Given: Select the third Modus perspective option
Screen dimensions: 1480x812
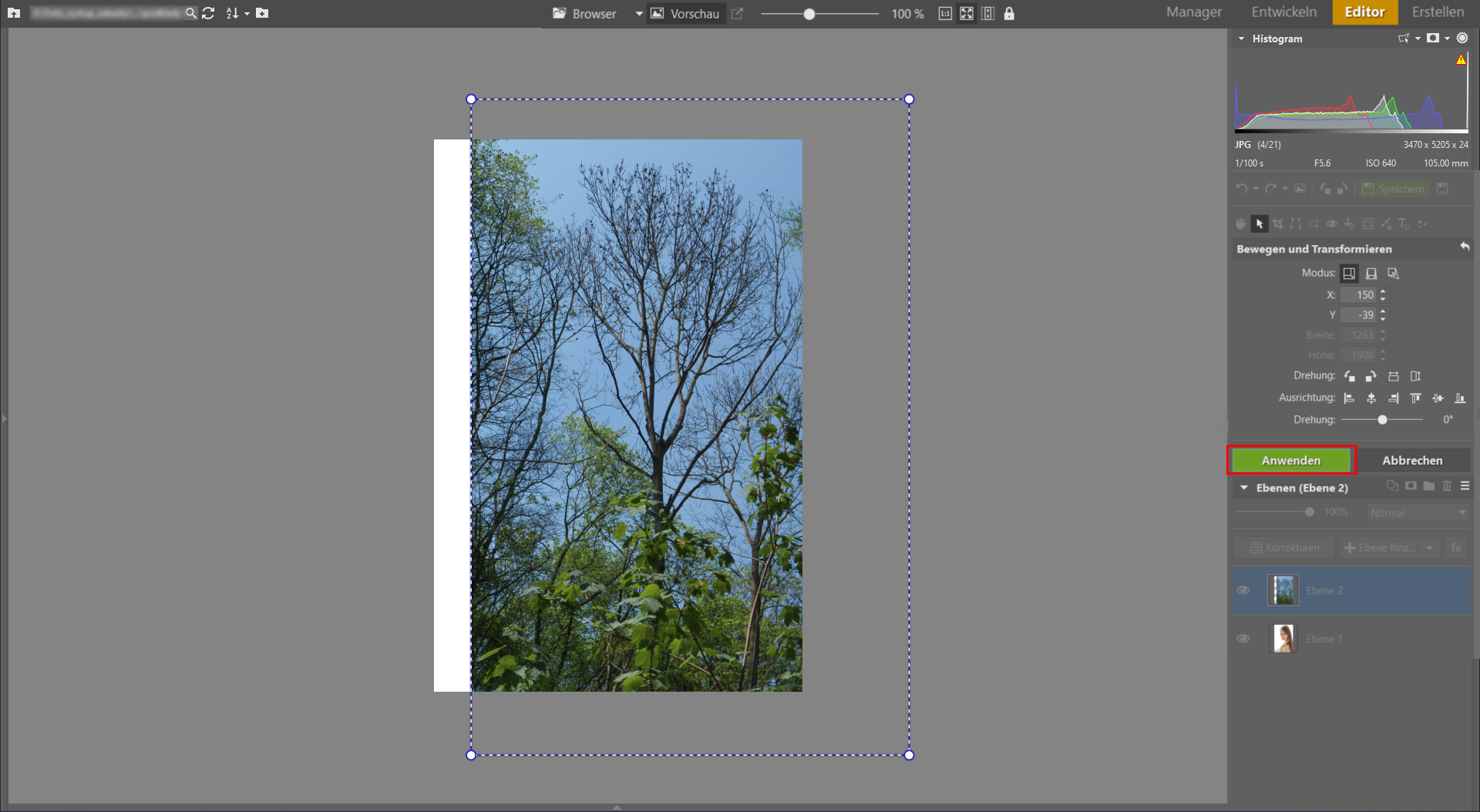Looking at the screenshot, I should point(1393,273).
